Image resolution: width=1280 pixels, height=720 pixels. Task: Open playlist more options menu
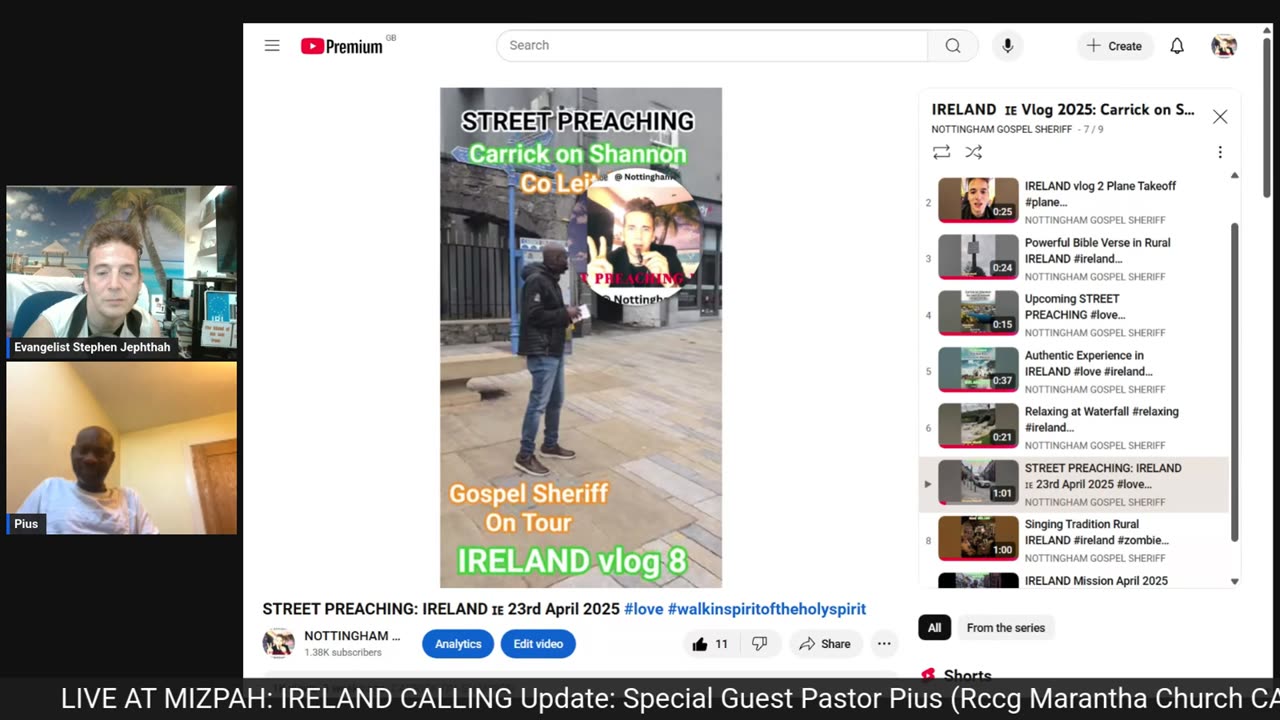point(1220,152)
